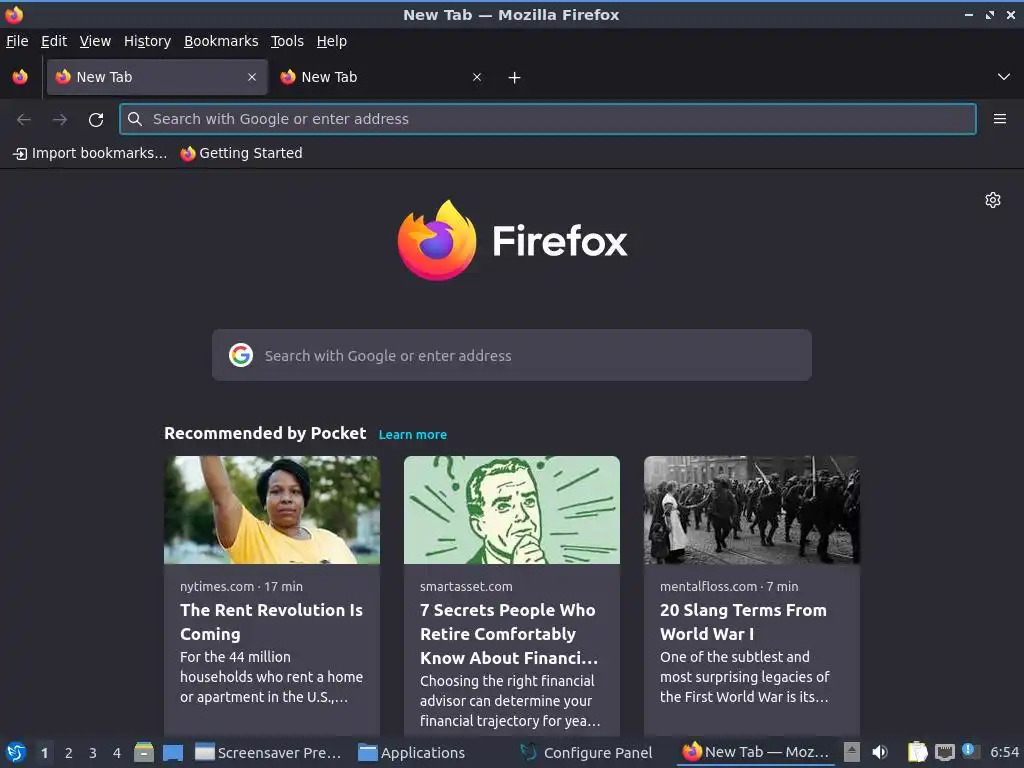Image resolution: width=1024 pixels, height=768 pixels.
Task: Switch to workspace 4 in pager
Action: point(117,753)
